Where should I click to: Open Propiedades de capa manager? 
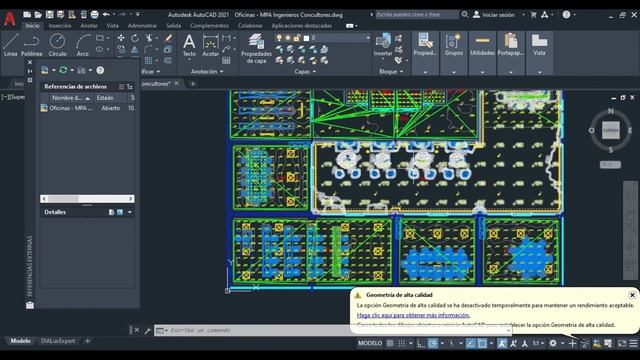point(256,48)
